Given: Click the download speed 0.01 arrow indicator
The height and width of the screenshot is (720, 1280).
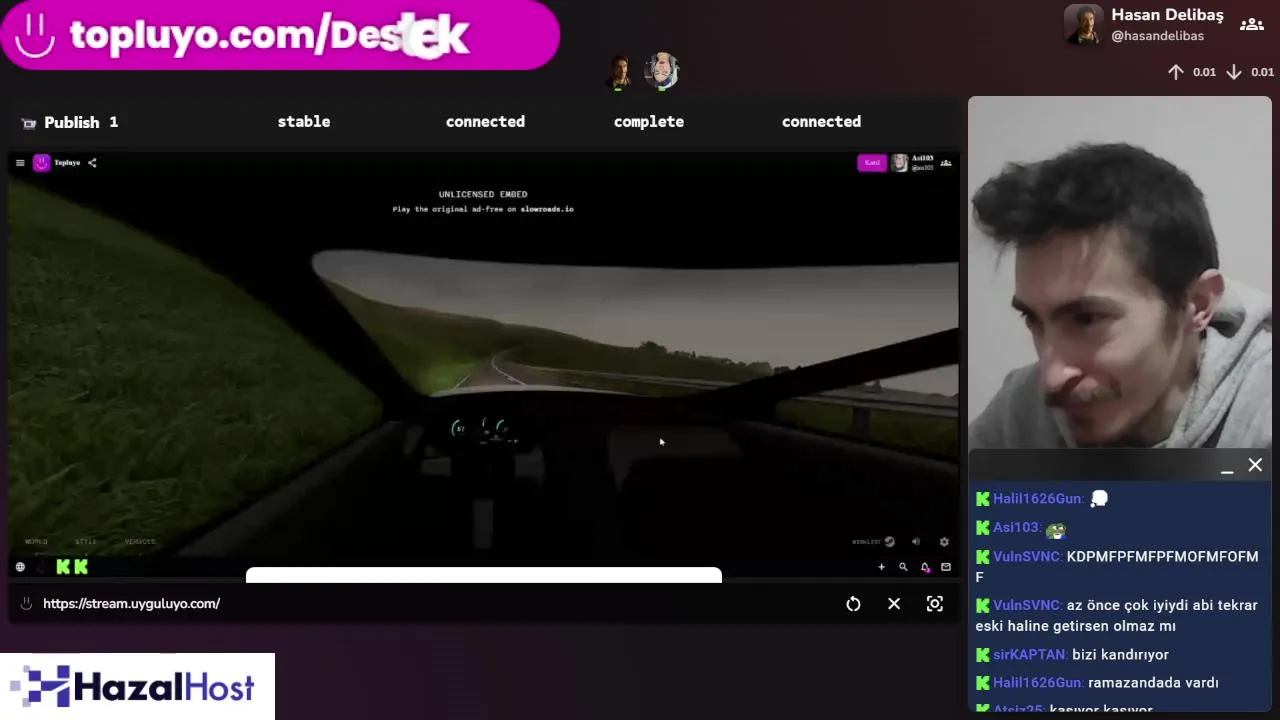Looking at the screenshot, I should coord(1250,72).
